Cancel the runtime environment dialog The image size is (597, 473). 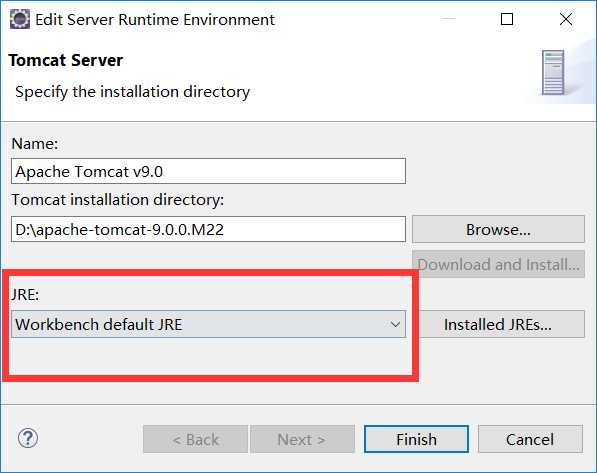point(530,439)
